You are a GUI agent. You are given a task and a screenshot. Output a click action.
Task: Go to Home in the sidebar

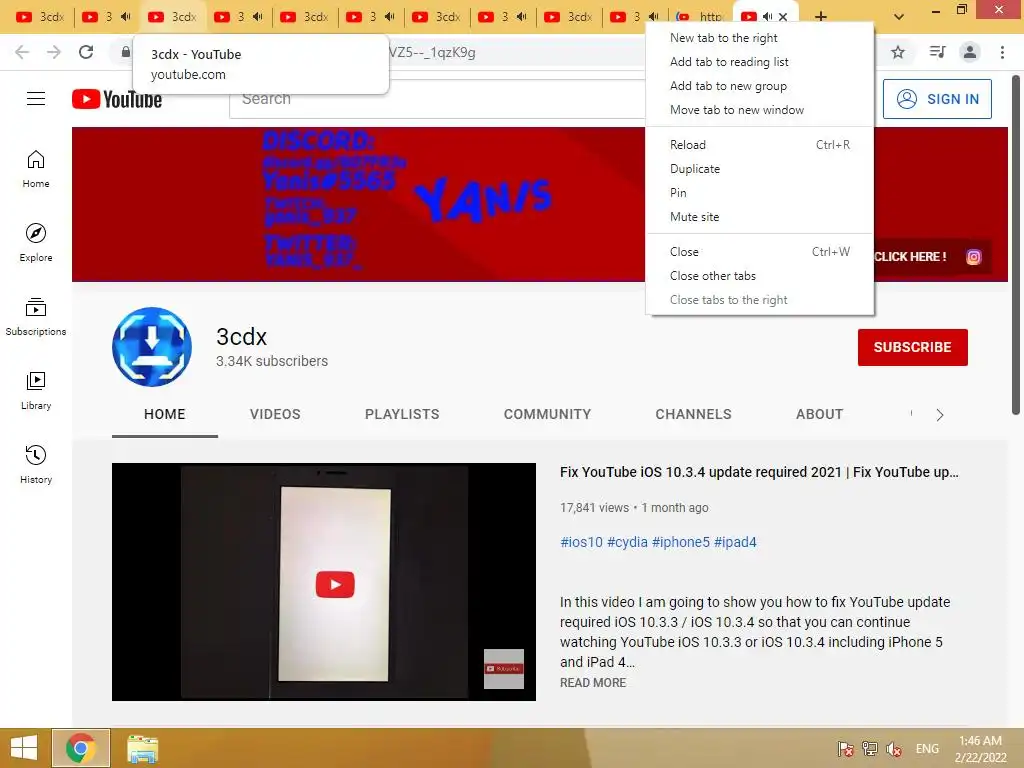coord(36,168)
